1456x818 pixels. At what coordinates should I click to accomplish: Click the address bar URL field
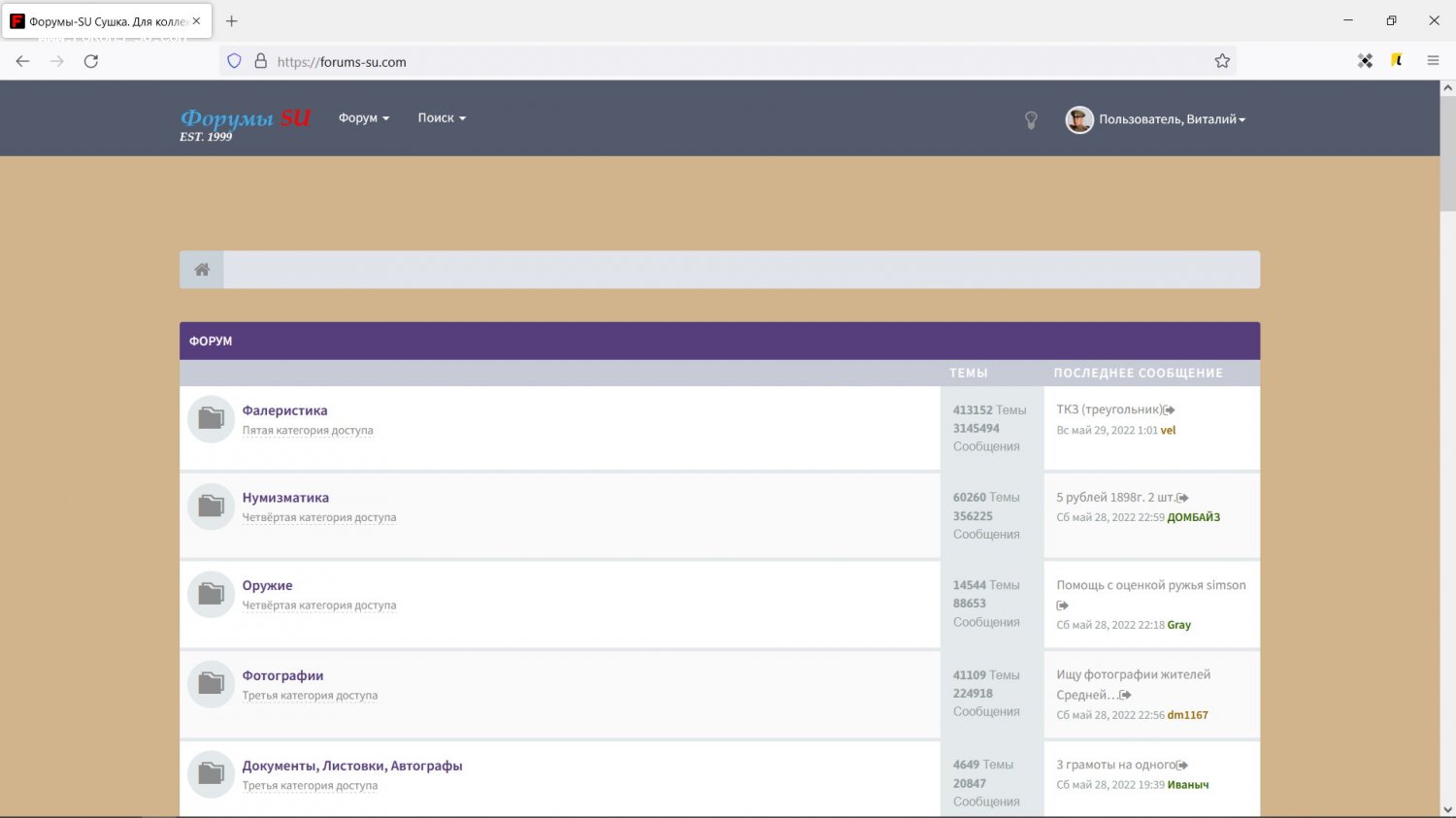pos(679,61)
